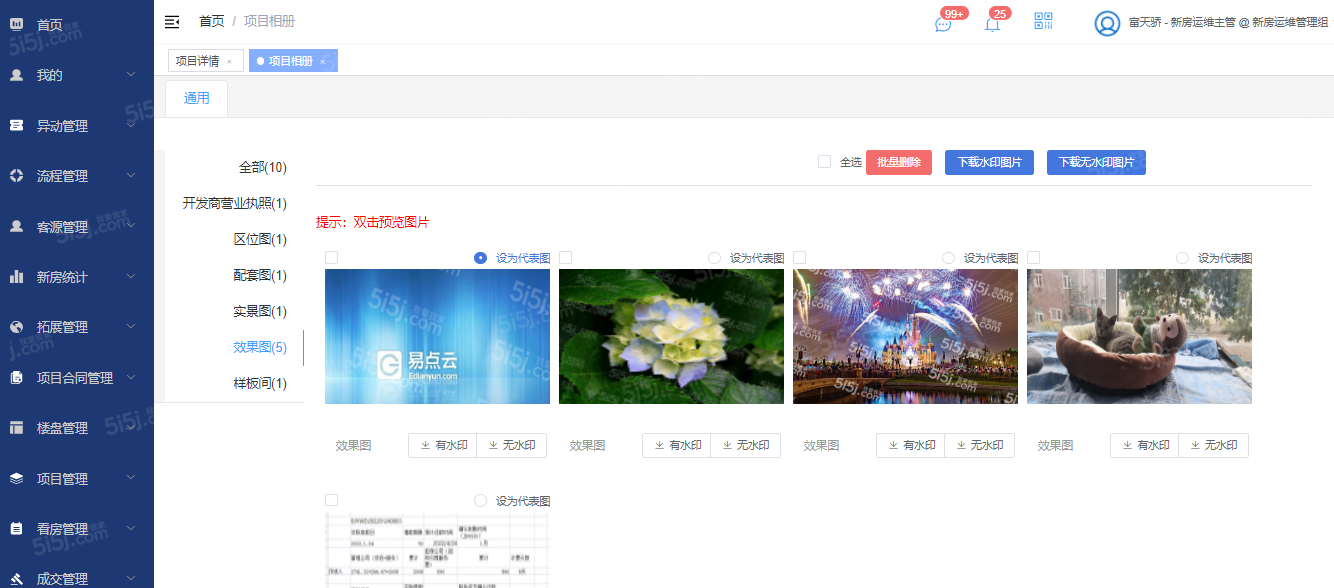
Task: Select 设为代表图 radio above hydrangea photo
Action: coord(714,258)
